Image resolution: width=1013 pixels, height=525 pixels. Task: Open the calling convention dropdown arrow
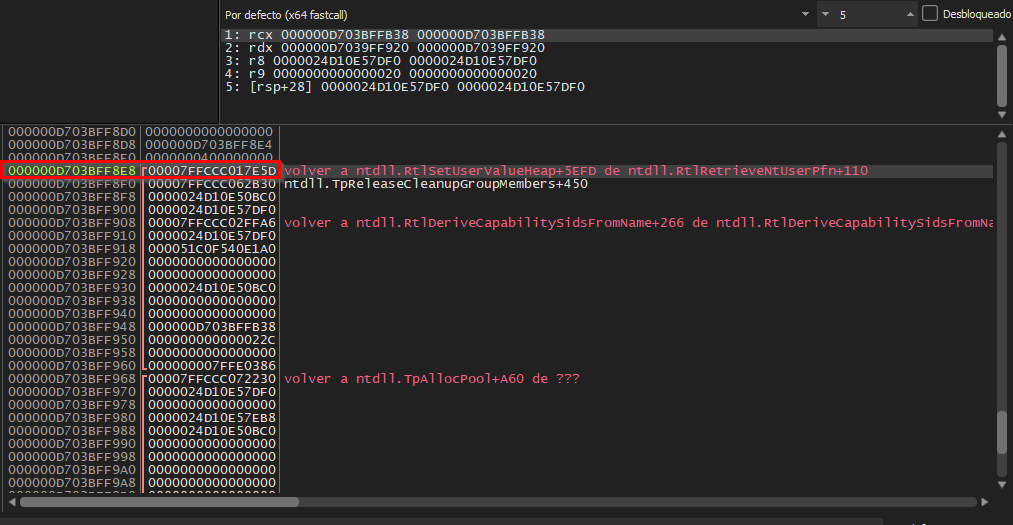pos(805,15)
